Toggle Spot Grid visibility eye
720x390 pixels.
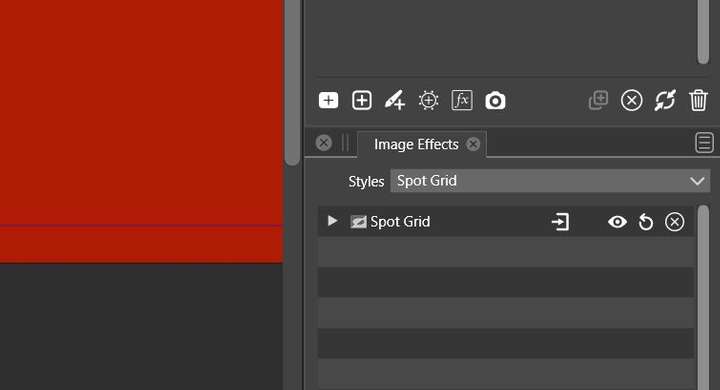point(617,222)
